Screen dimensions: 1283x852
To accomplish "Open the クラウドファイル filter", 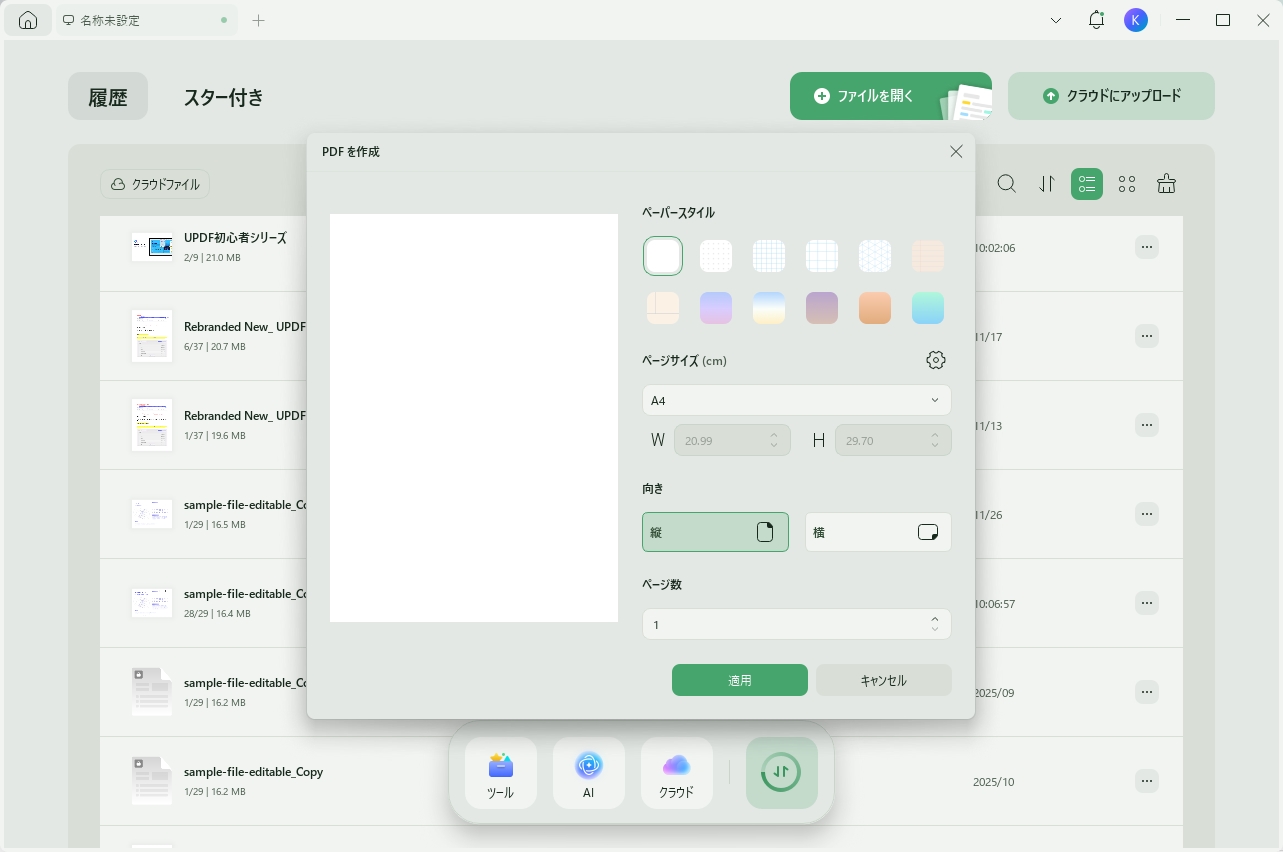I will coord(156,184).
